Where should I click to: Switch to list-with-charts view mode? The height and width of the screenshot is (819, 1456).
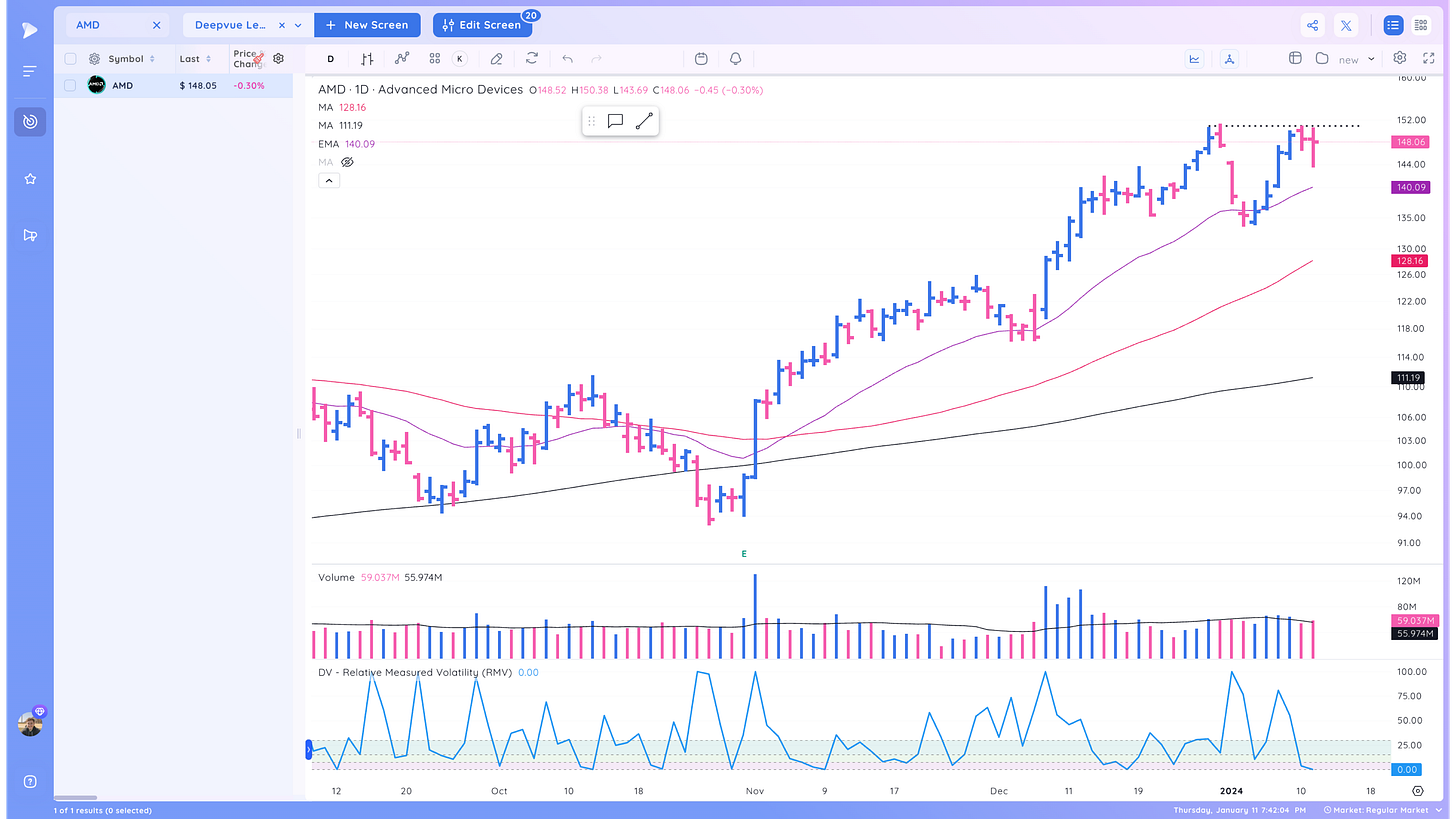click(1421, 26)
